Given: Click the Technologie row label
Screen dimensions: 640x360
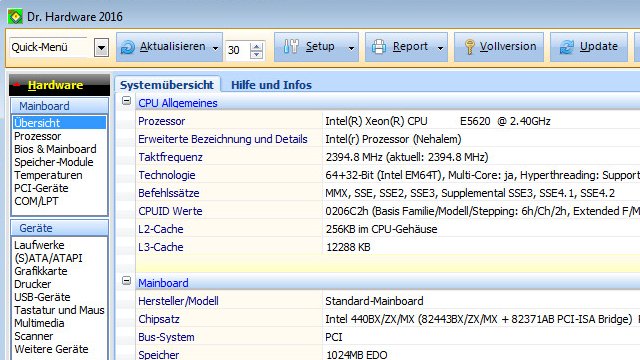Looking at the screenshot, I should pos(167,175).
